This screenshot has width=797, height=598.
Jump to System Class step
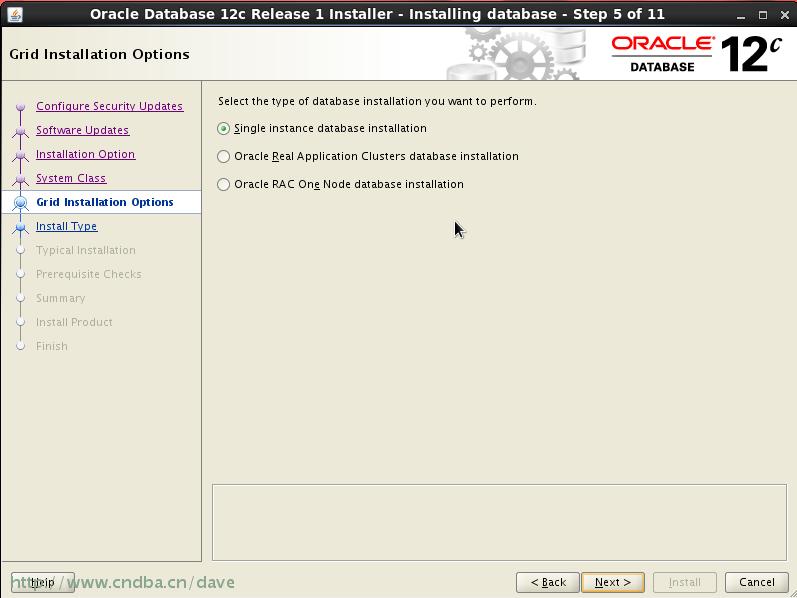(71, 178)
